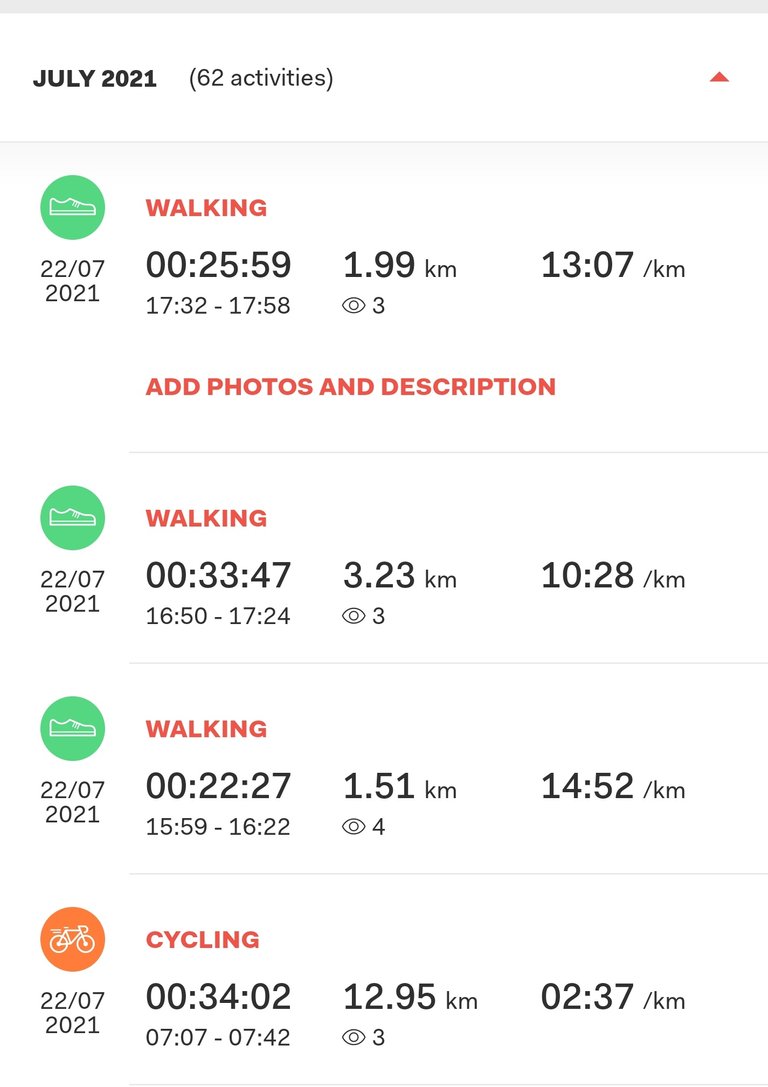Tap the 10:28 /km pace value
The height and width of the screenshot is (1087, 768).
click(x=613, y=576)
